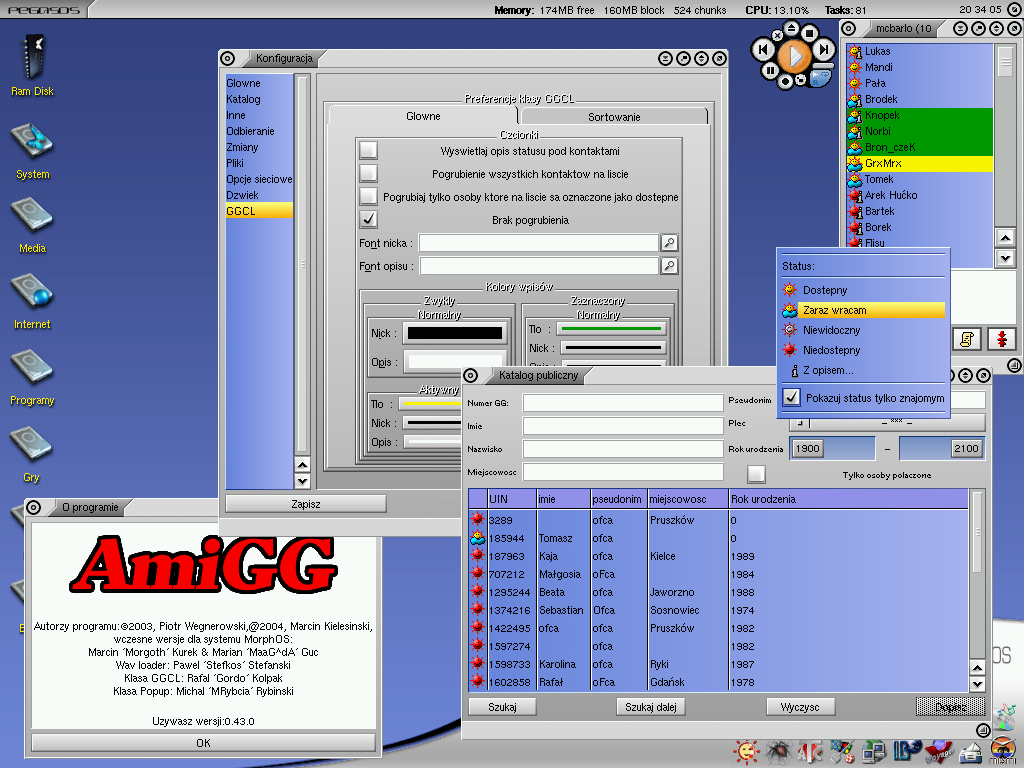Select 'Opcje sieciowe' in Konfiguracja sidebar
The width and height of the screenshot is (1024, 768).
(x=259, y=179)
